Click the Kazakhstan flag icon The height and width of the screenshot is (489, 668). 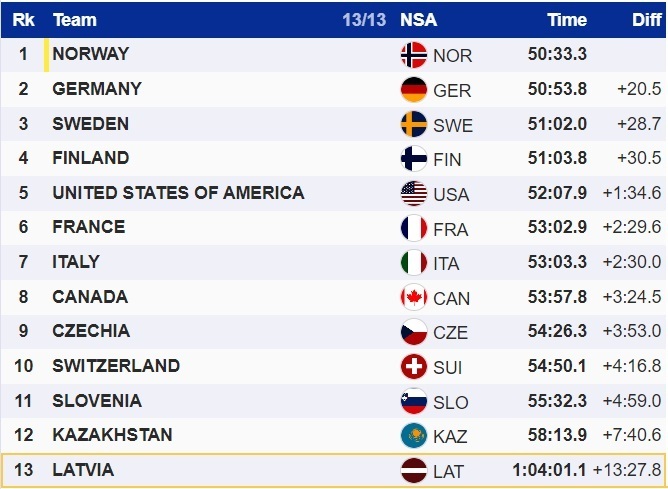(413, 436)
